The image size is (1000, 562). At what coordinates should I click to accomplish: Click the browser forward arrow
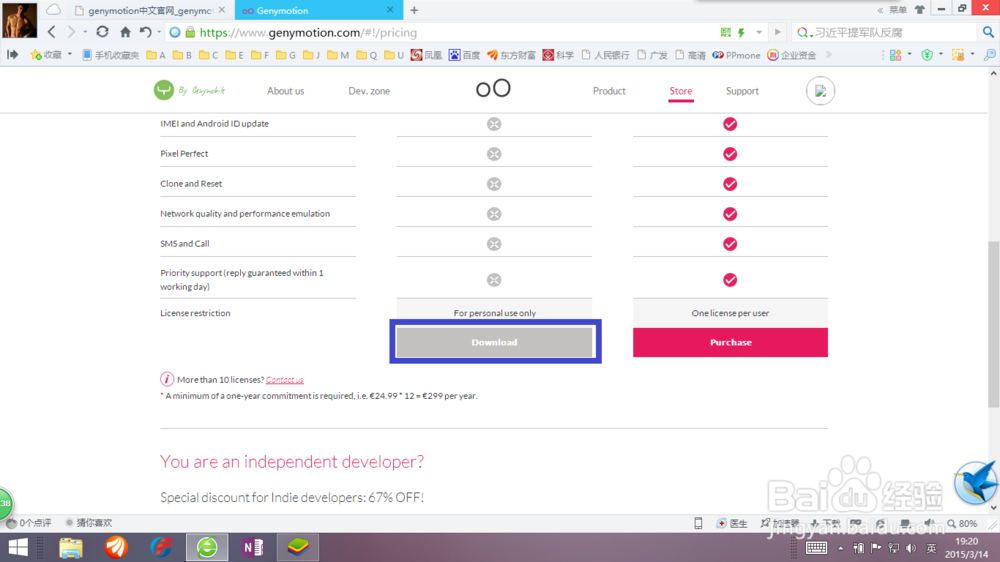[71, 32]
